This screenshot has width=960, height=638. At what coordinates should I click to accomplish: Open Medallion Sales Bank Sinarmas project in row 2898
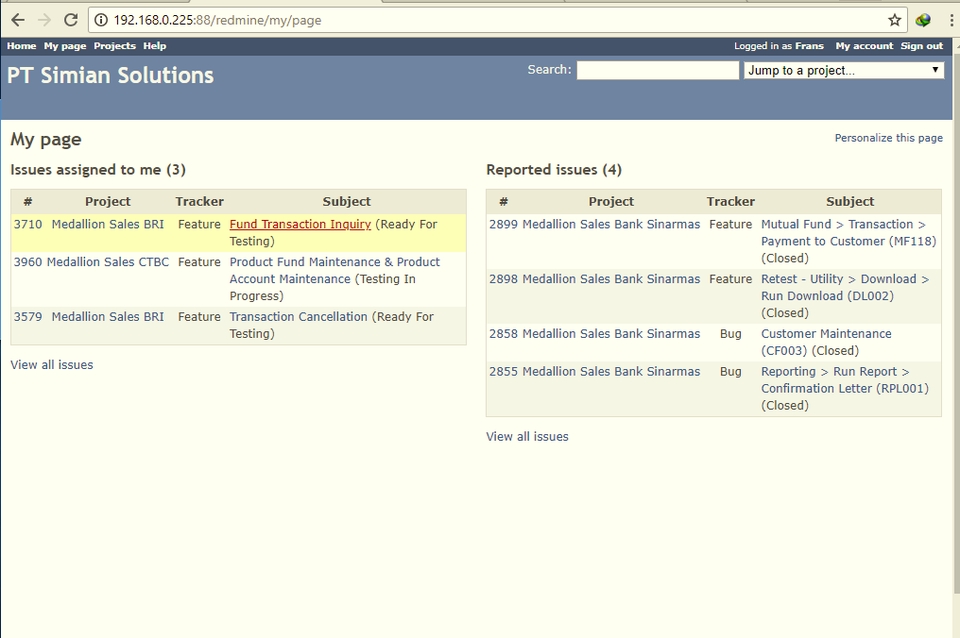coord(611,279)
